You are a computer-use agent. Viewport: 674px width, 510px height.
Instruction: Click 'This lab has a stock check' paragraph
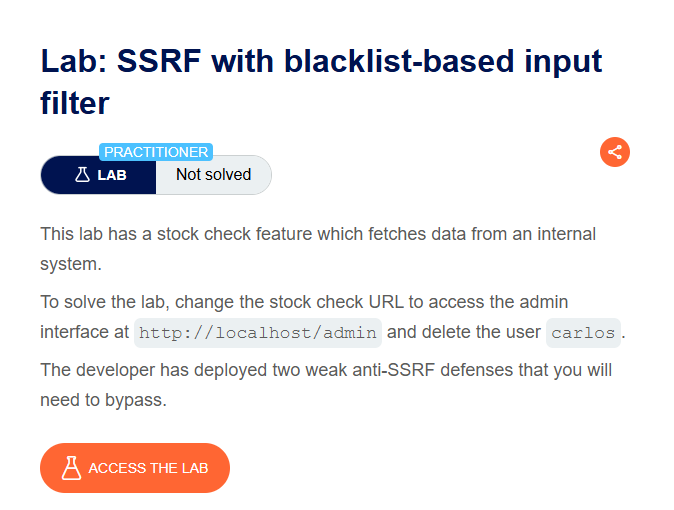tap(318, 249)
